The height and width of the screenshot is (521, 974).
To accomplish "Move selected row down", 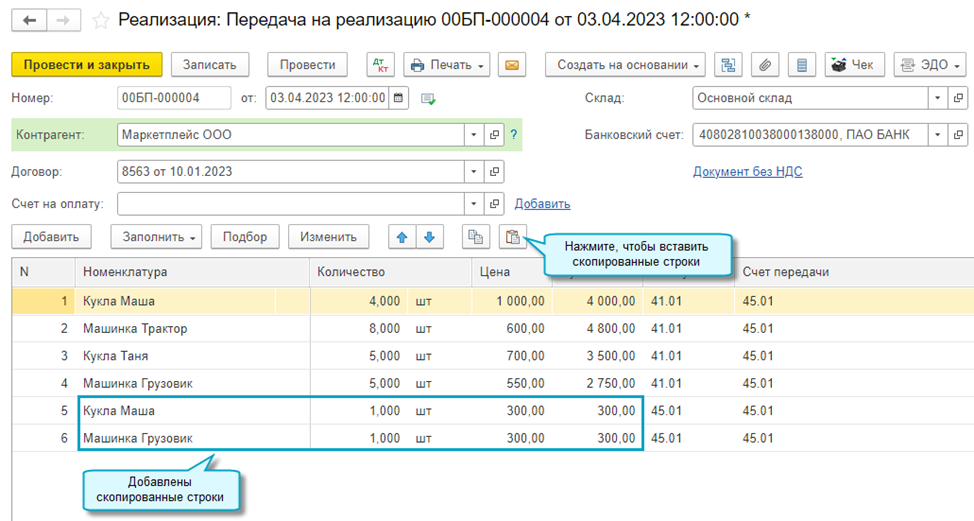I will (429, 237).
